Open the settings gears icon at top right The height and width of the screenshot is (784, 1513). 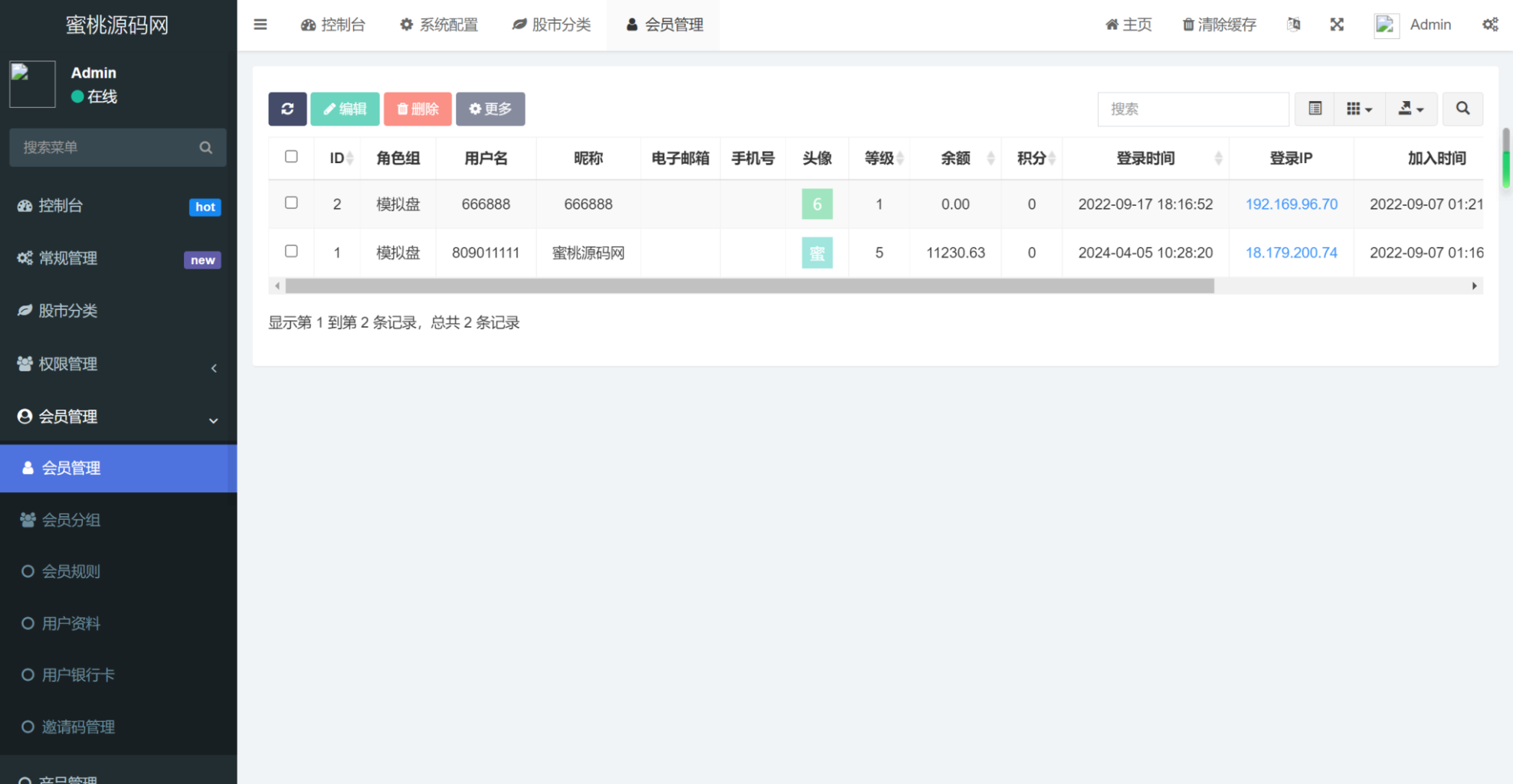click(x=1490, y=24)
